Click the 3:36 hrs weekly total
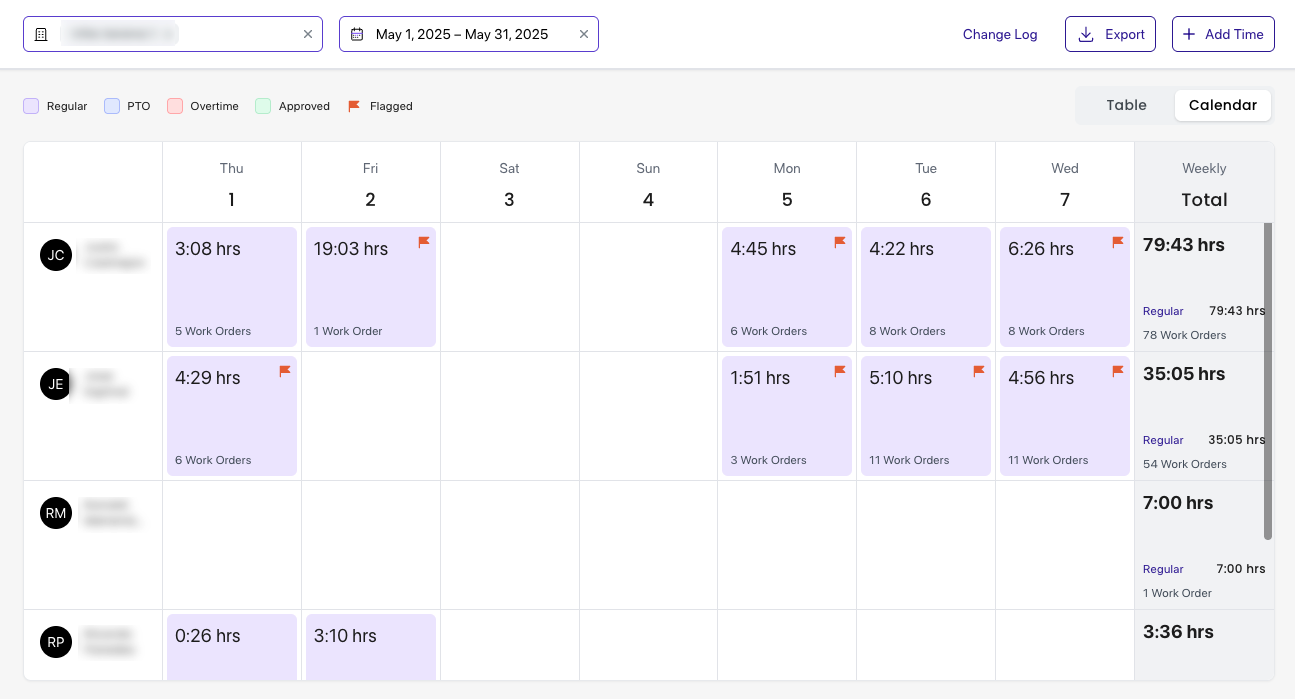 pos(1178,632)
